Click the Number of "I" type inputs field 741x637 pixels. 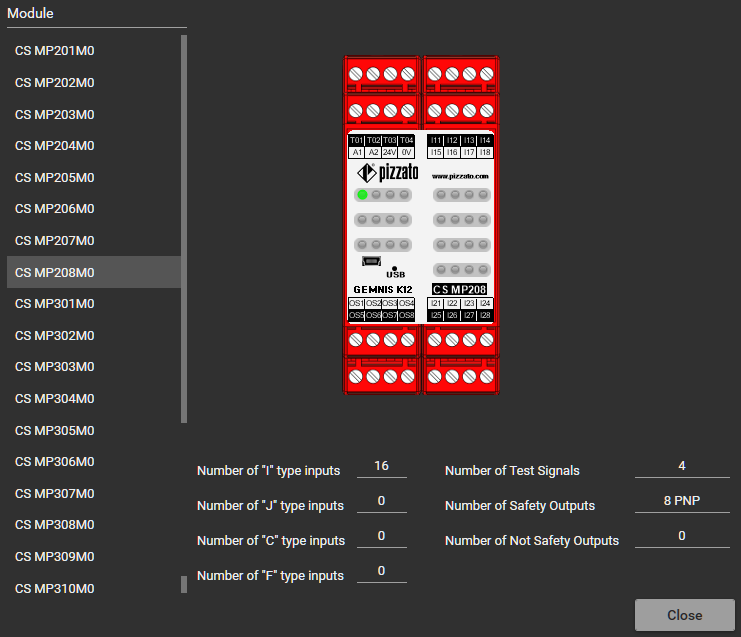click(x=382, y=467)
